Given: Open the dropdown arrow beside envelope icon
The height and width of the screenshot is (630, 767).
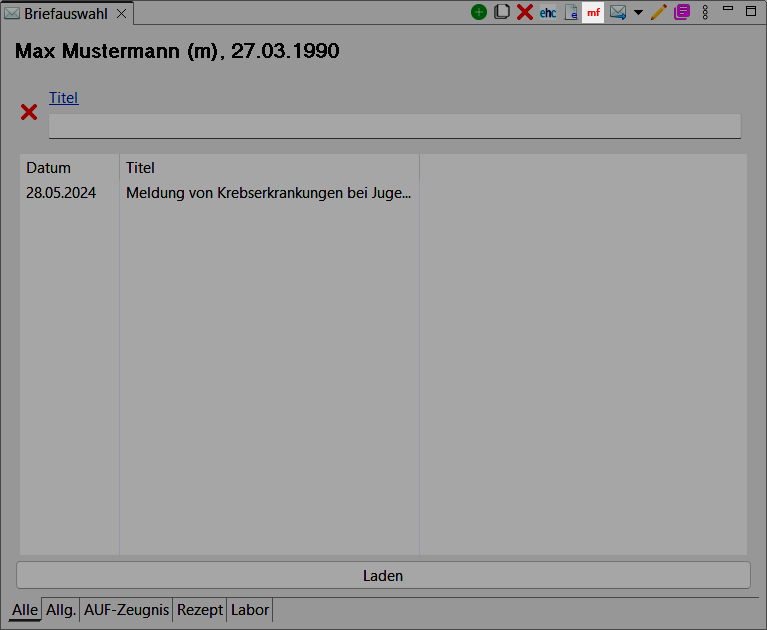Looking at the screenshot, I should click(x=638, y=13).
